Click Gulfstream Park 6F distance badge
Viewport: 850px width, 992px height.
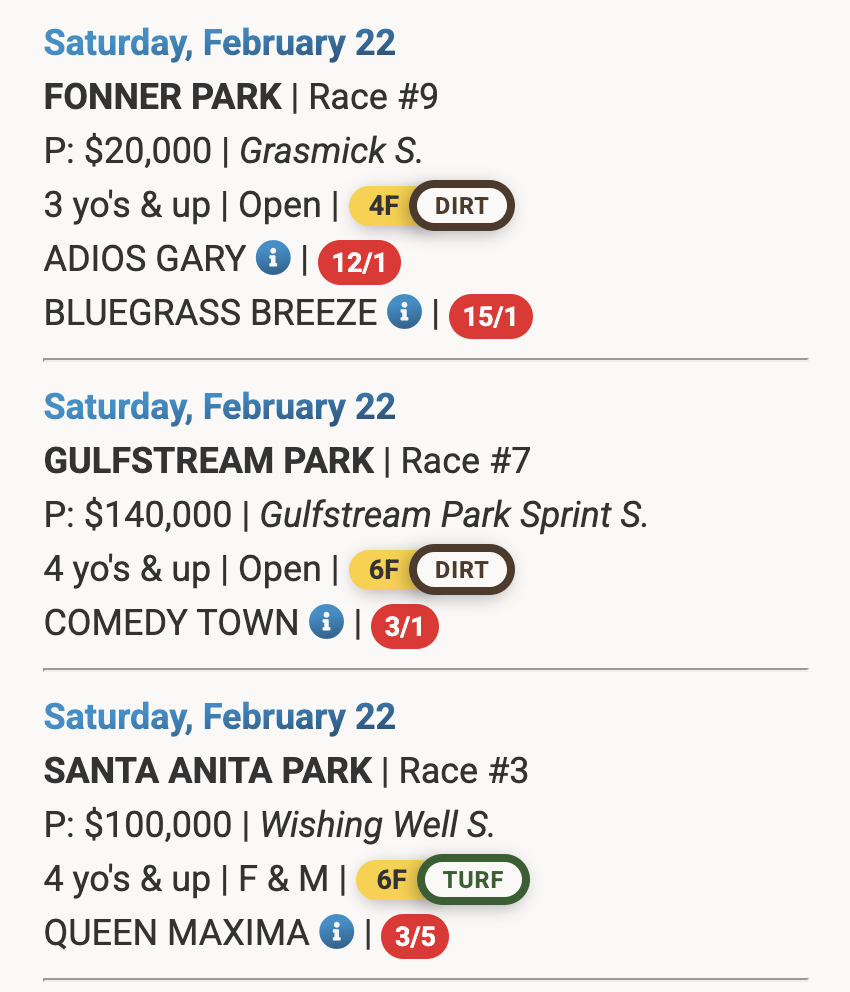[383, 569]
